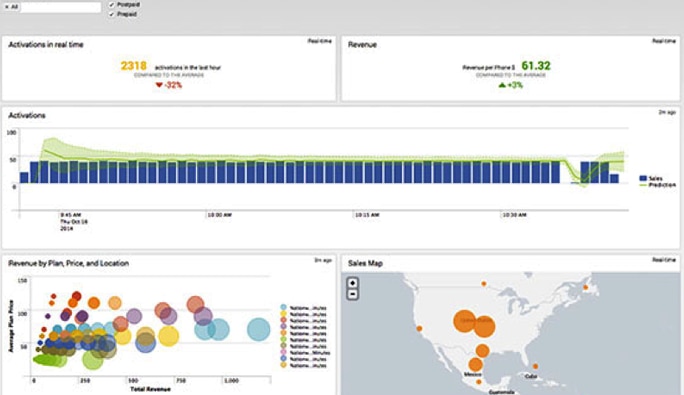This screenshot has height=395, width=684.
Task: Click the Activations in real time title
Action: click(46, 45)
